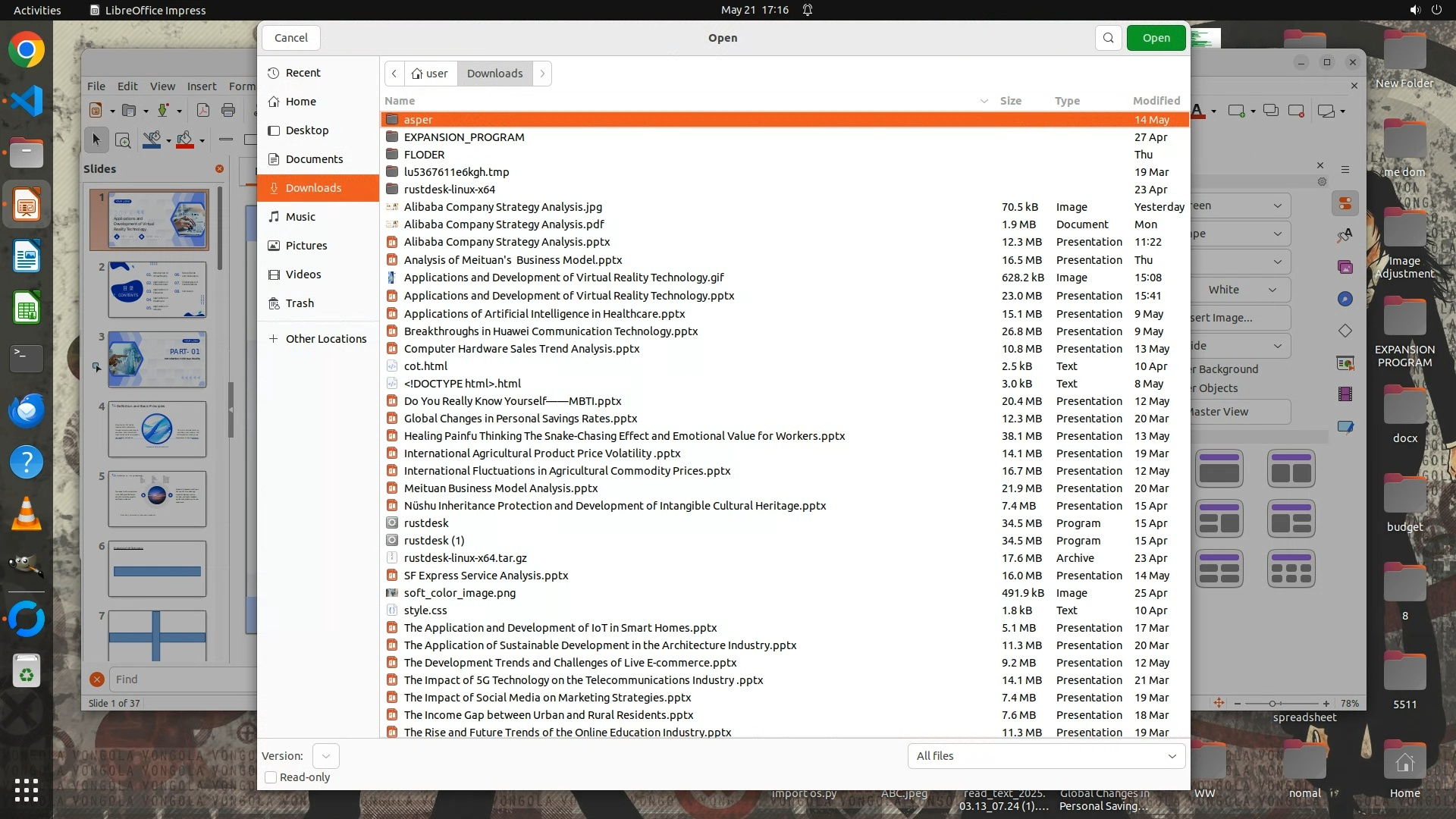The height and width of the screenshot is (819, 1456).
Task: Select slide 3 thumbnail in Slides panel
Action: (157, 359)
